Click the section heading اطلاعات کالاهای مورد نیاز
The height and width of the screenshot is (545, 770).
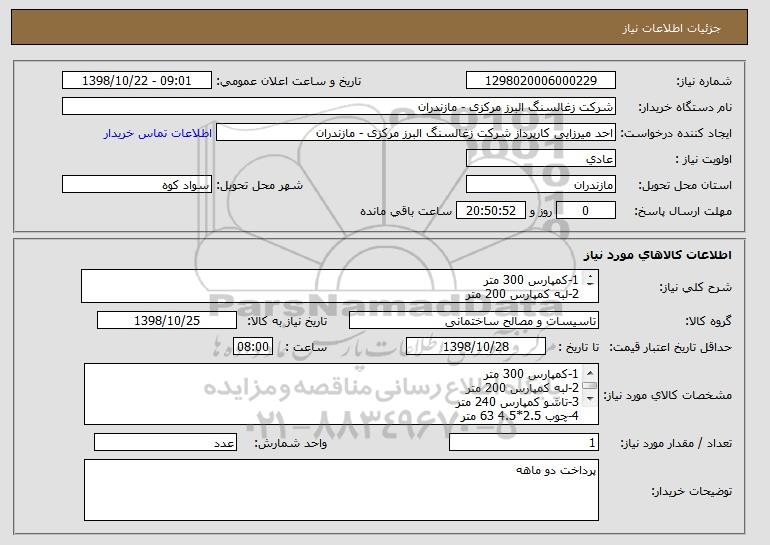tap(658, 254)
